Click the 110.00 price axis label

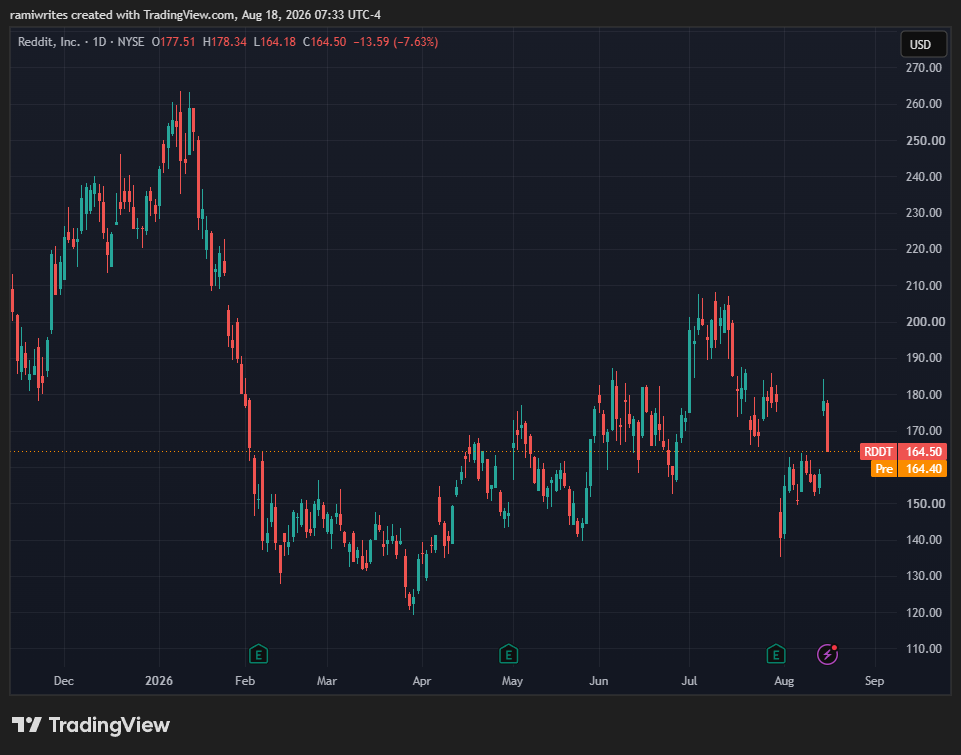[924, 649]
